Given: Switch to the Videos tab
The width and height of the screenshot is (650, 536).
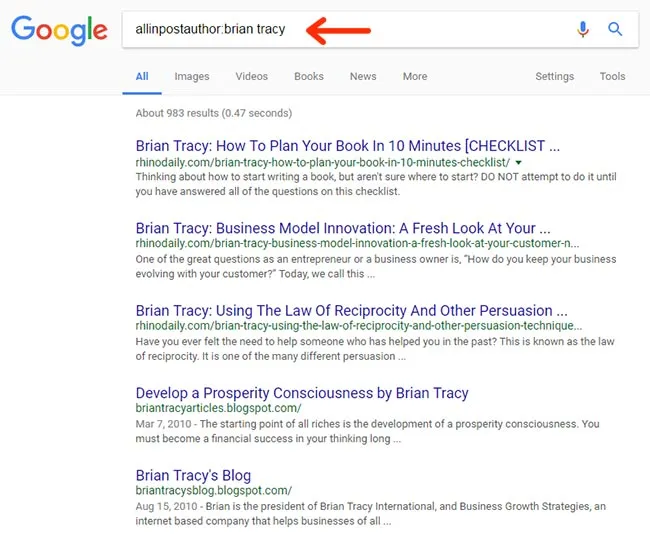Looking at the screenshot, I should [x=251, y=76].
